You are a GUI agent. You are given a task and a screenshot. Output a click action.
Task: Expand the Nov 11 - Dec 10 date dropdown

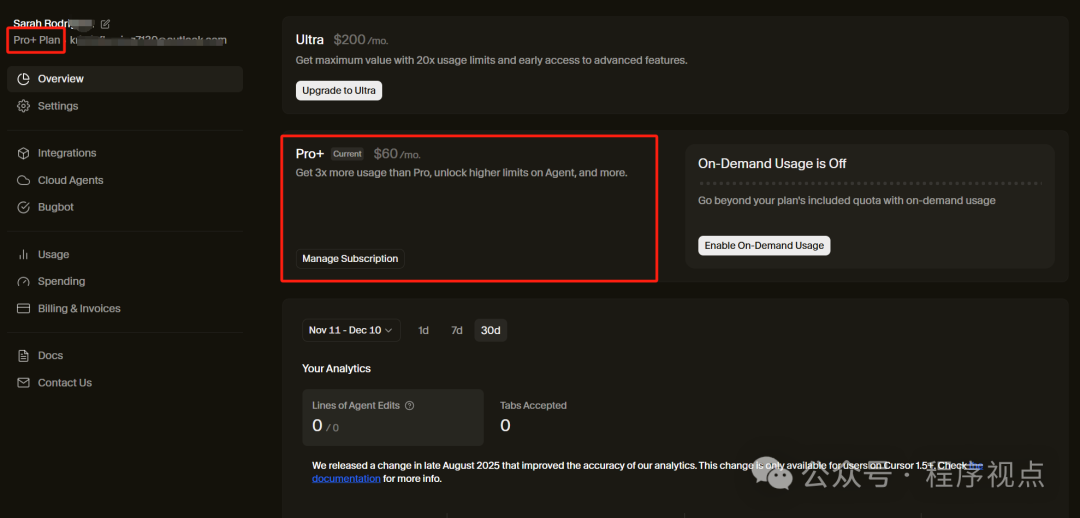click(x=351, y=331)
